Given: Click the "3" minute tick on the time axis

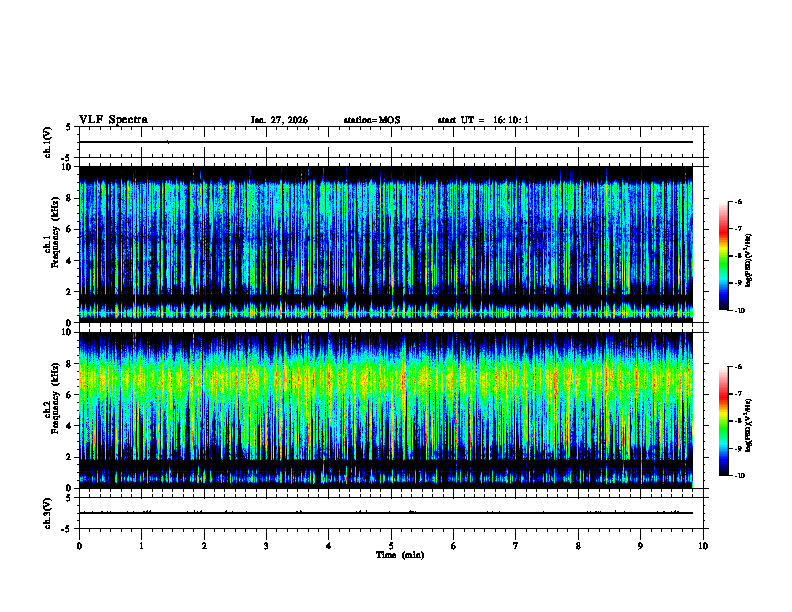Looking at the screenshot, I should 266,546.
